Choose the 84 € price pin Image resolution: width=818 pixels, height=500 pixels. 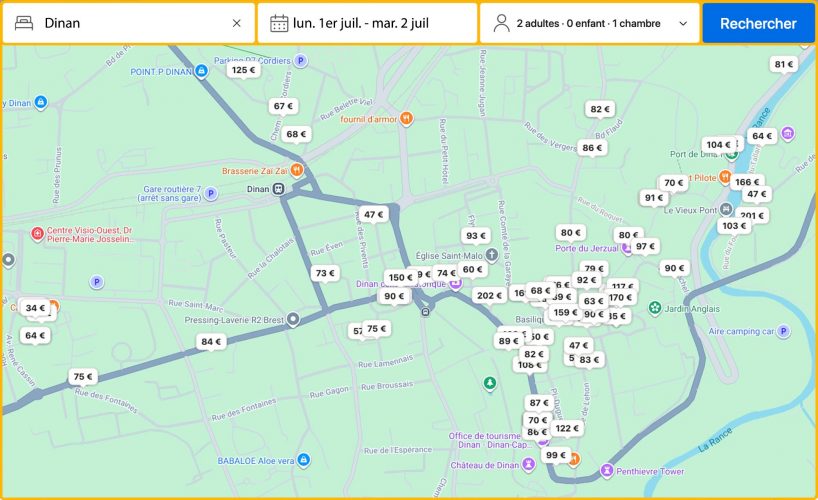[210, 342]
